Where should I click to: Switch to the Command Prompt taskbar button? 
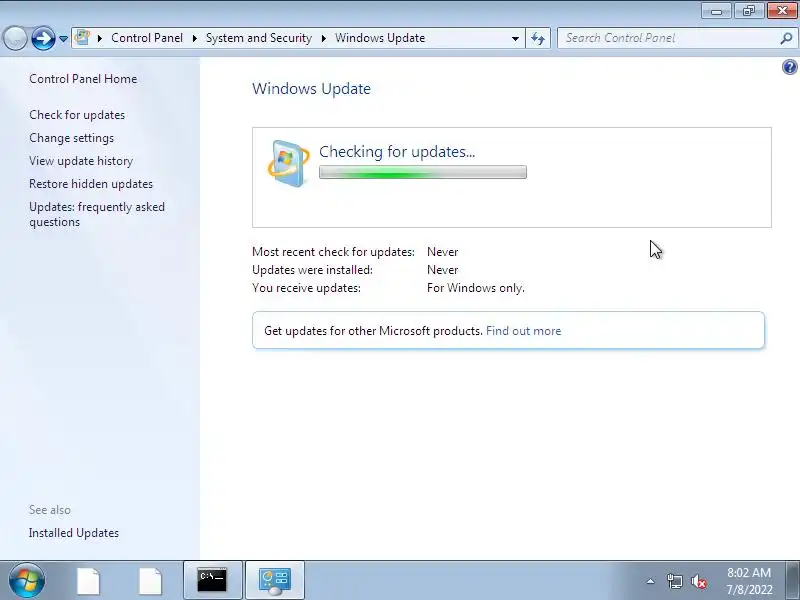pos(212,580)
